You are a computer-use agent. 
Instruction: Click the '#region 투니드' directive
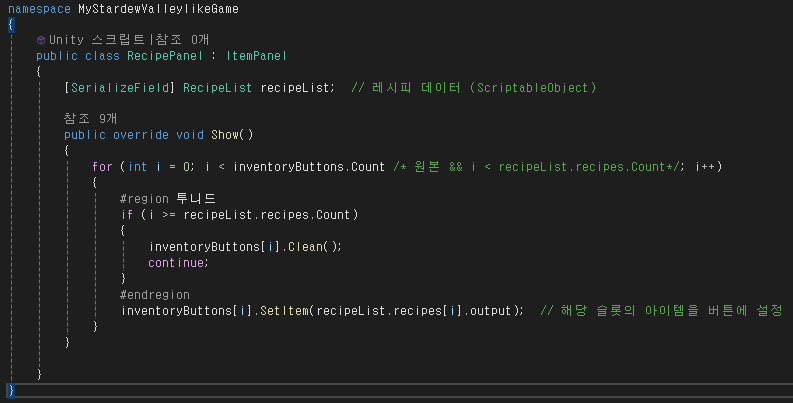tap(168, 198)
